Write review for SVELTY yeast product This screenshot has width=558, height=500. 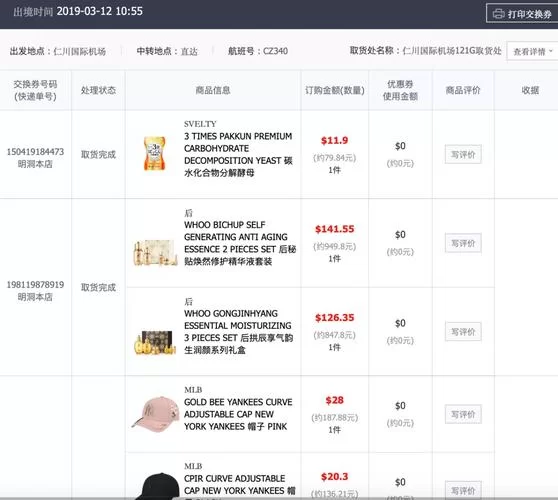(463, 154)
